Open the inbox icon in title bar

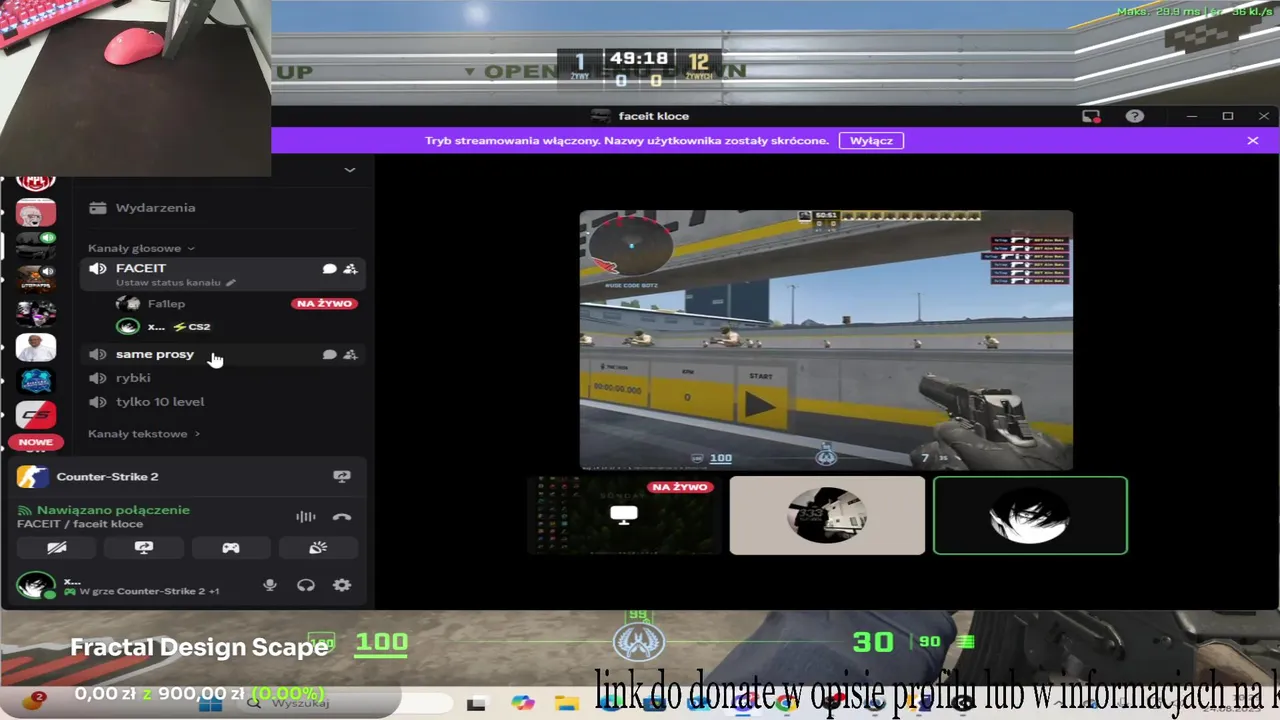click(x=1091, y=116)
